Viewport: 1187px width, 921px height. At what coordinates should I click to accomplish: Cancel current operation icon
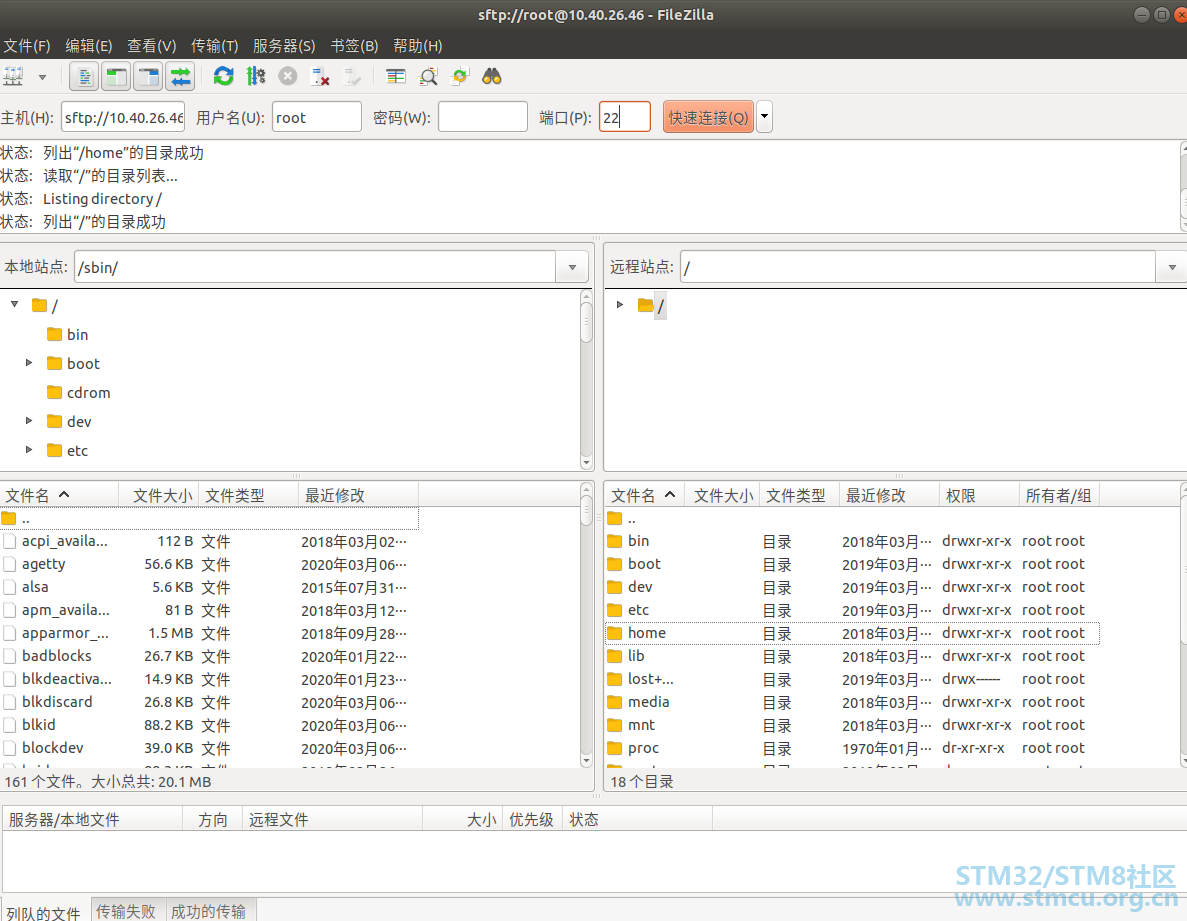288,76
